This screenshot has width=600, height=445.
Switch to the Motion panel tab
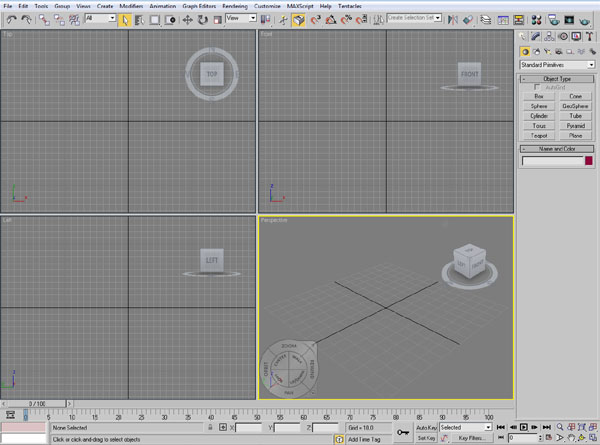pyautogui.click(x=563, y=36)
